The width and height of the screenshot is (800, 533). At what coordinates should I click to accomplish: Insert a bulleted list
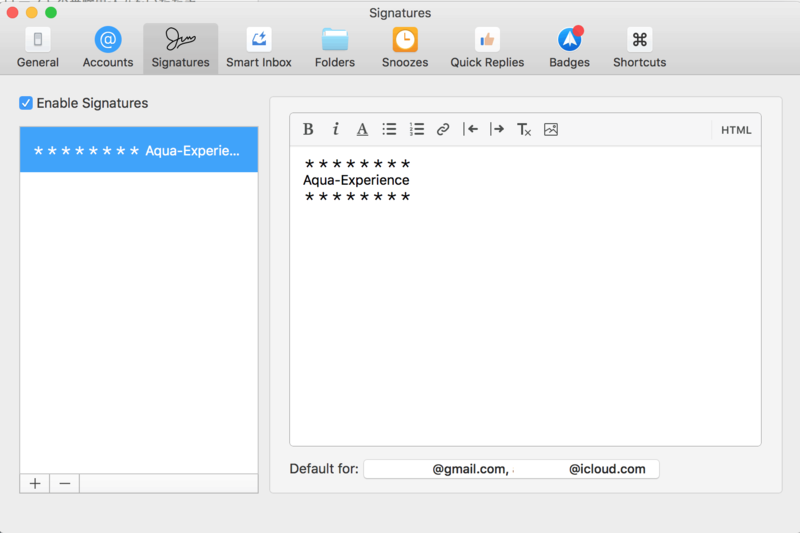click(389, 130)
